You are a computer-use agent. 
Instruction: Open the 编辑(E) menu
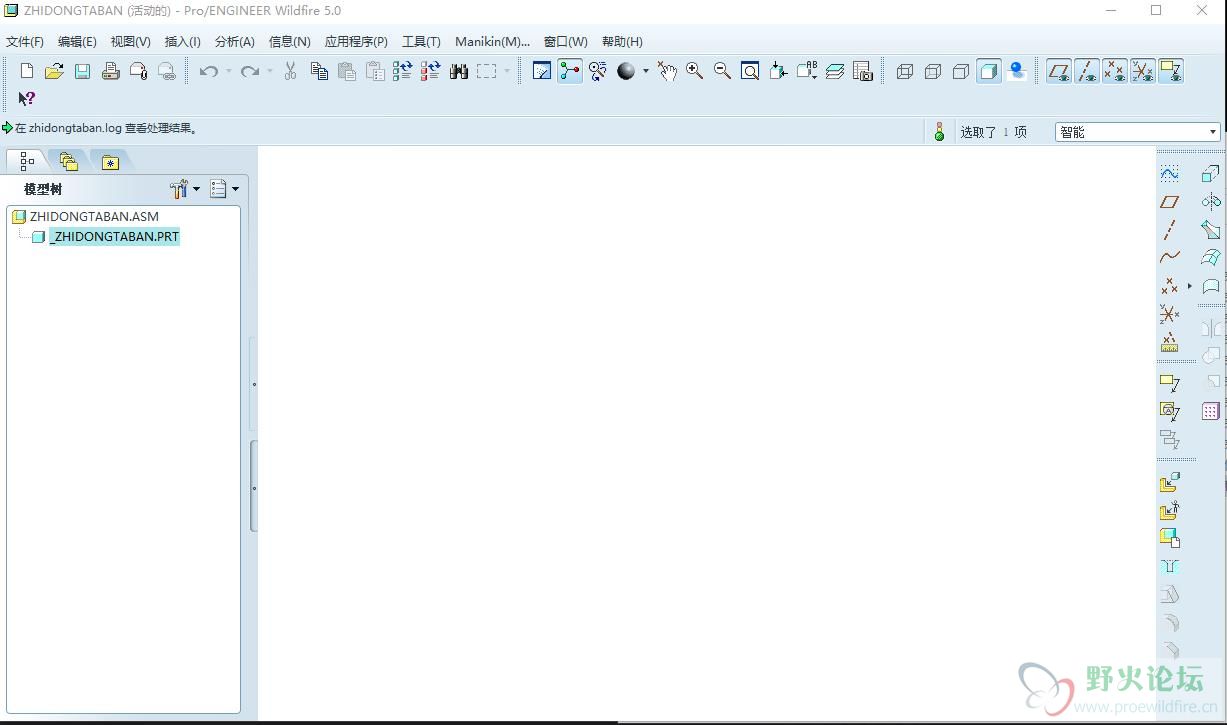click(77, 42)
